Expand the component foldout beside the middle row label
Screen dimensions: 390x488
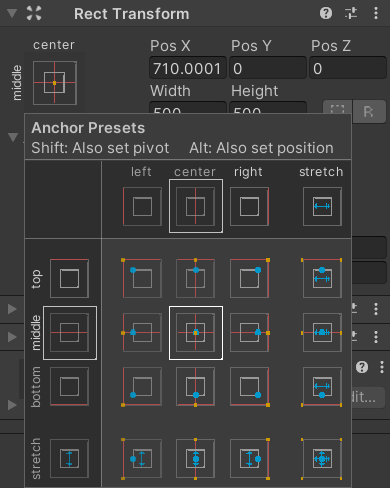pos(12,337)
